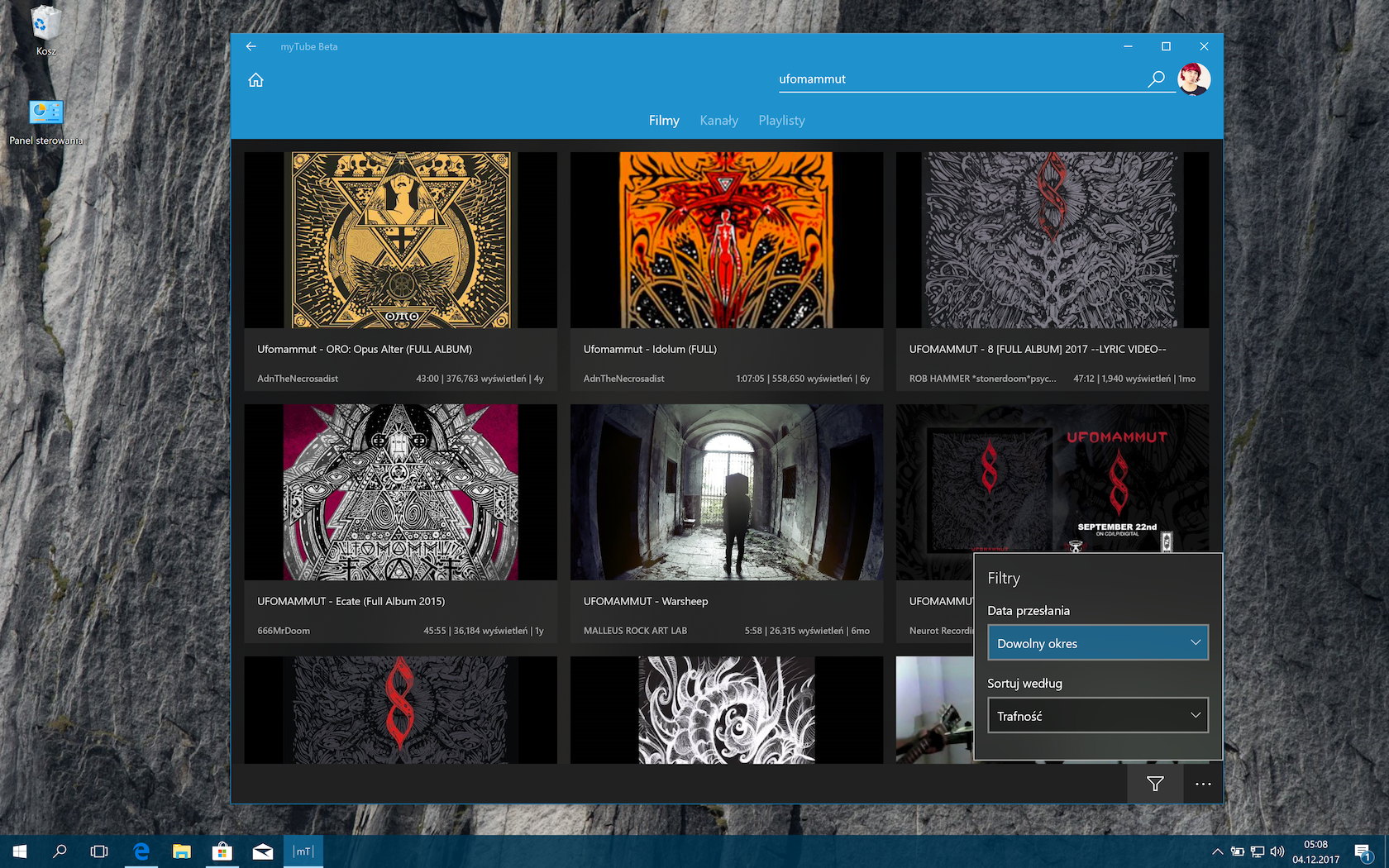The image size is (1389, 868).
Task: Launch Microsoft Edge from the taskbar
Action: click(x=141, y=851)
